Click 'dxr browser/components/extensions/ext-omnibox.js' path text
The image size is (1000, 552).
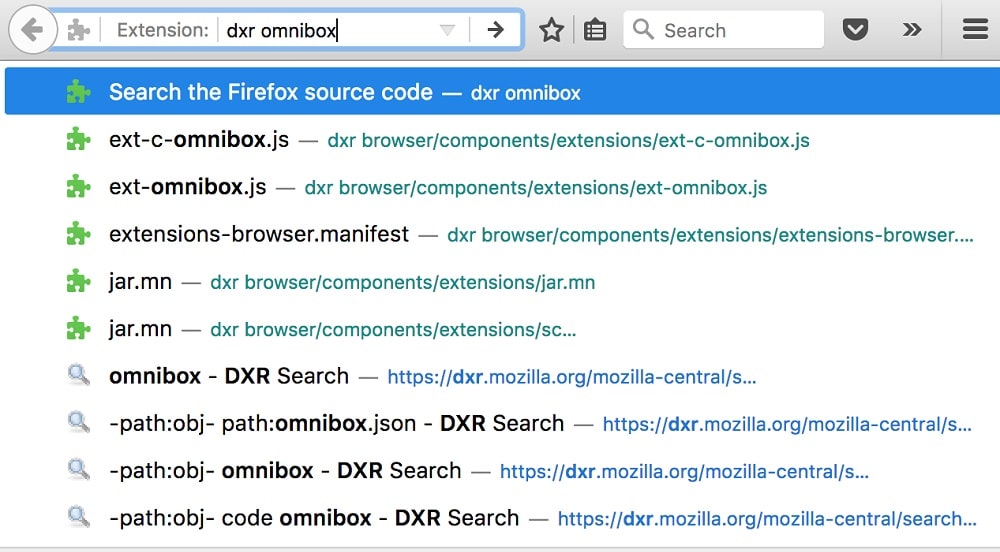(x=536, y=187)
